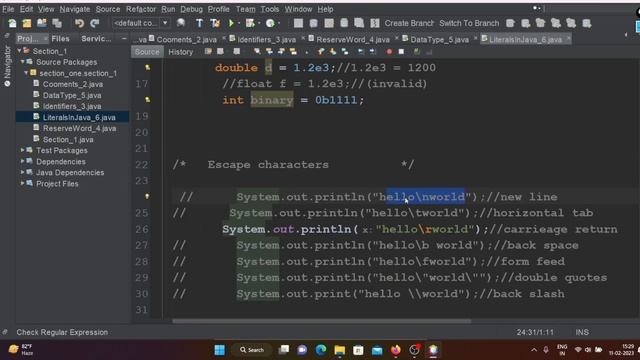640x360 pixels.
Task: Toggle the Source view button
Action: [x=147, y=52]
